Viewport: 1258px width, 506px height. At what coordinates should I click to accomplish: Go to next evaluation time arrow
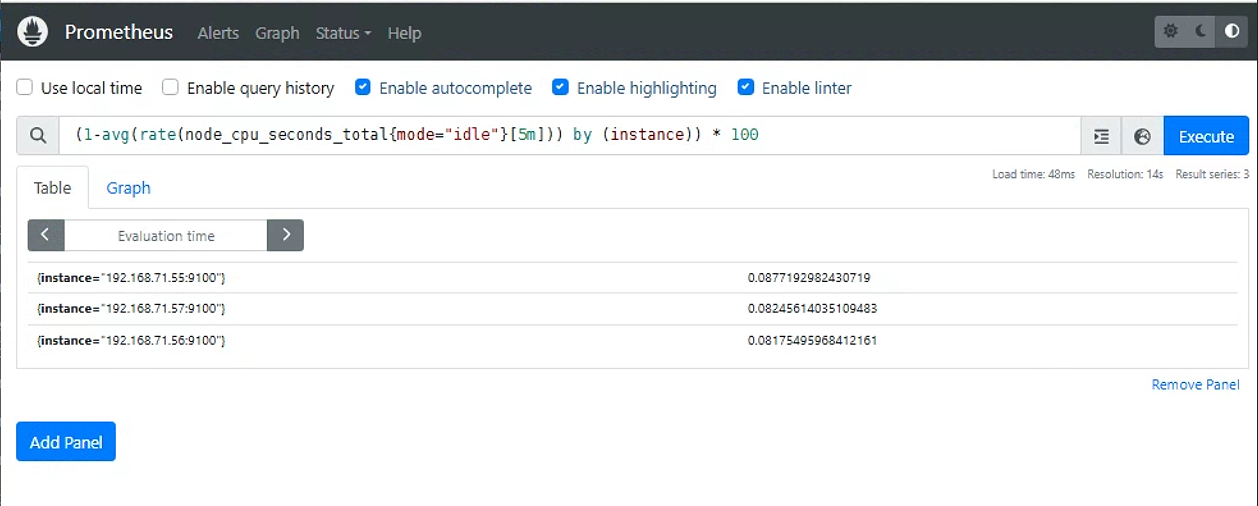click(x=286, y=235)
